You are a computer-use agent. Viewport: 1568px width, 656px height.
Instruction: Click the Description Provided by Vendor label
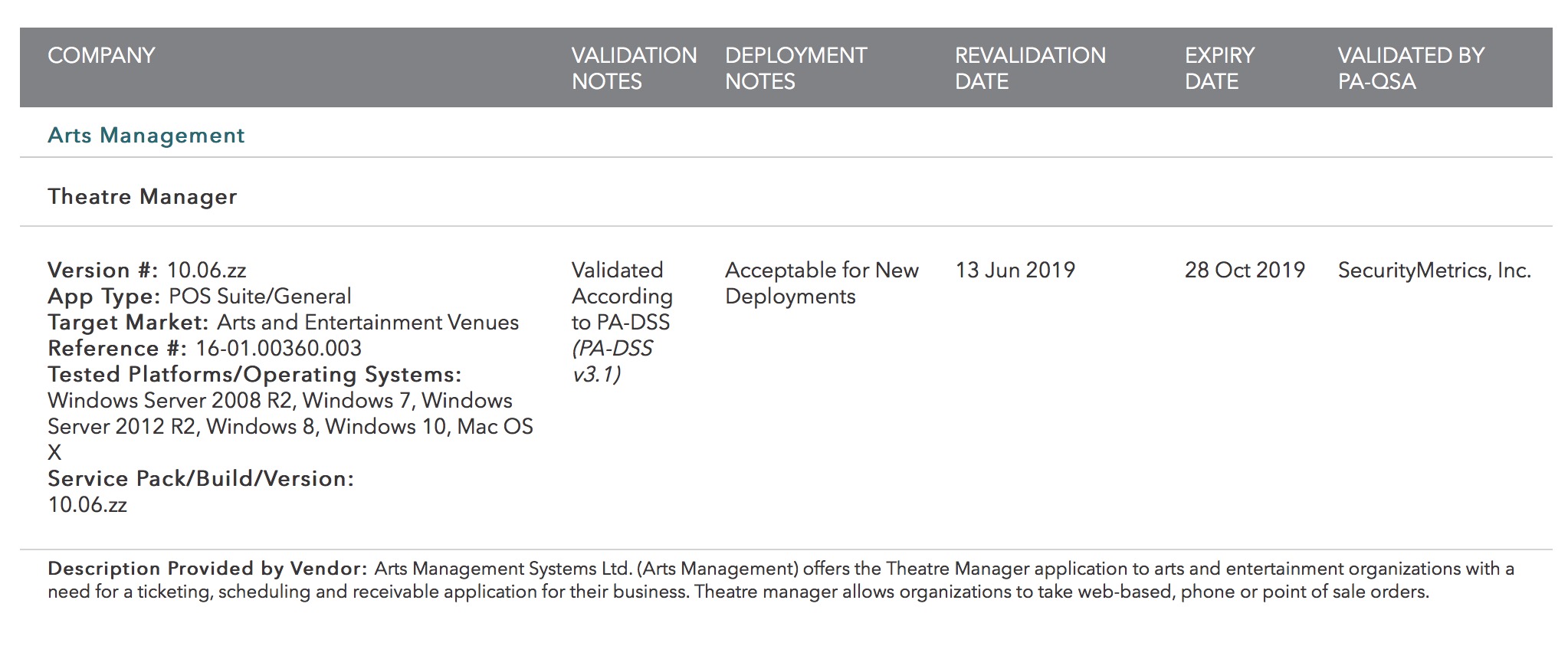pyautogui.click(x=208, y=569)
